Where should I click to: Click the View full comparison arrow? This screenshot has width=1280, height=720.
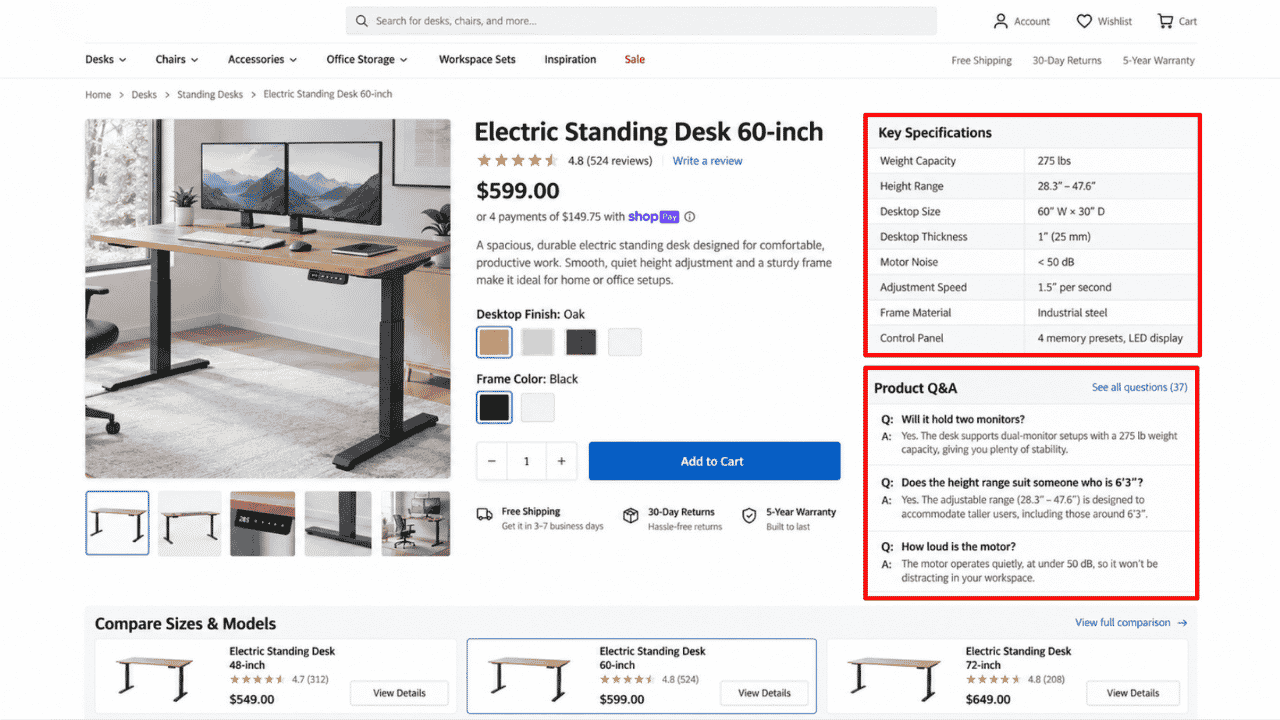click(x=1182, y=623)
